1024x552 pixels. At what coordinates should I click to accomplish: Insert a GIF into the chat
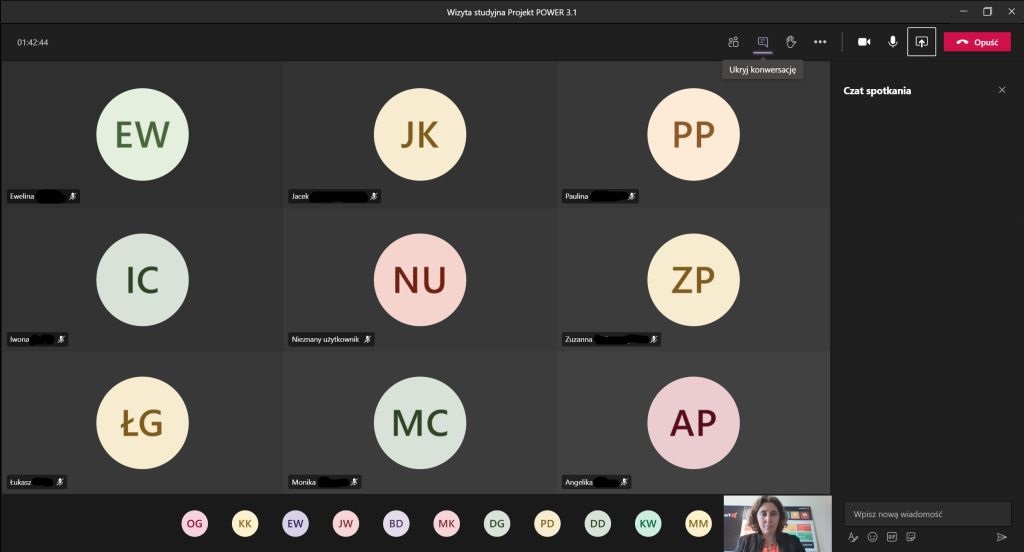[x=891, y=537]
